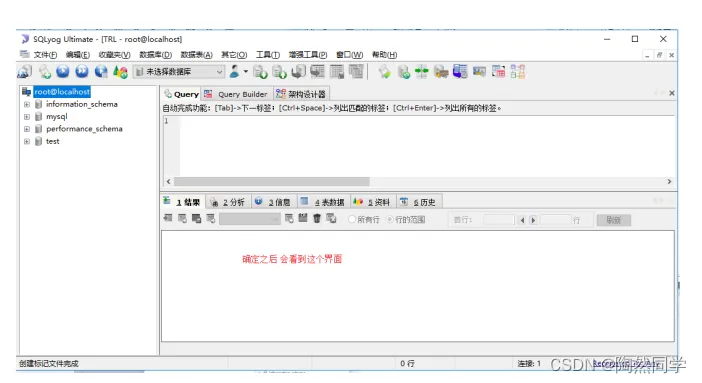Click the row count field before 行

556,219
